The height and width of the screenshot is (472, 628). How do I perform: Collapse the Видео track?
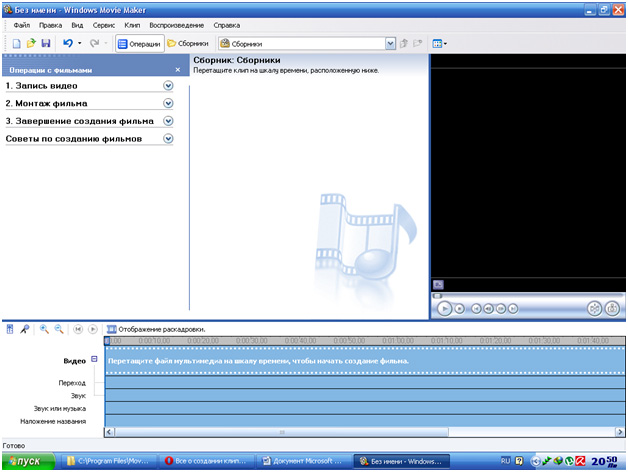(94, 359)
